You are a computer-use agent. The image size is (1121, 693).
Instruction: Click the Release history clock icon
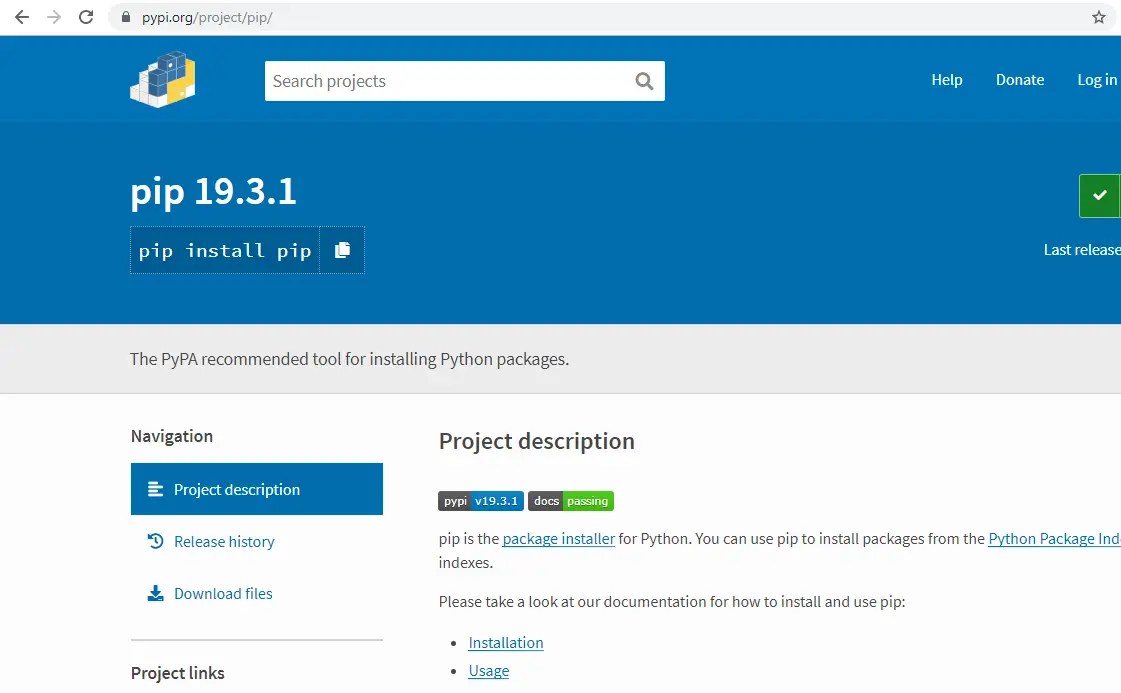pos(155,541)
